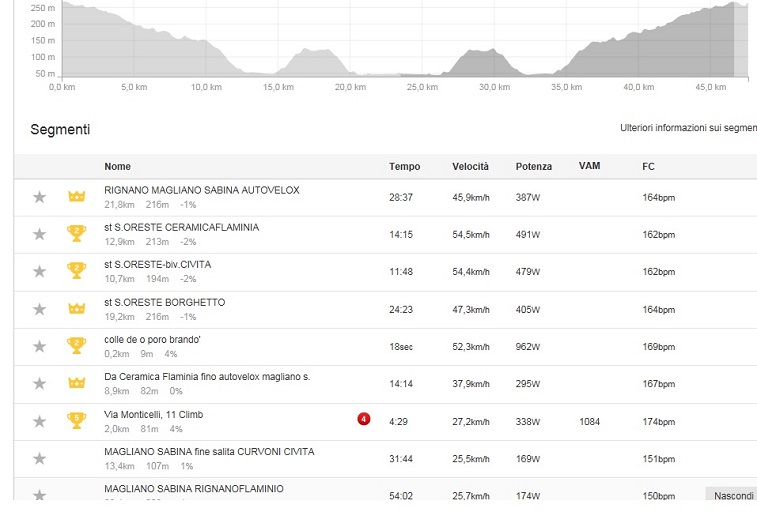
Task: Open Ulteriori informazioni sui segmenti link
Action: click(687, 129)
